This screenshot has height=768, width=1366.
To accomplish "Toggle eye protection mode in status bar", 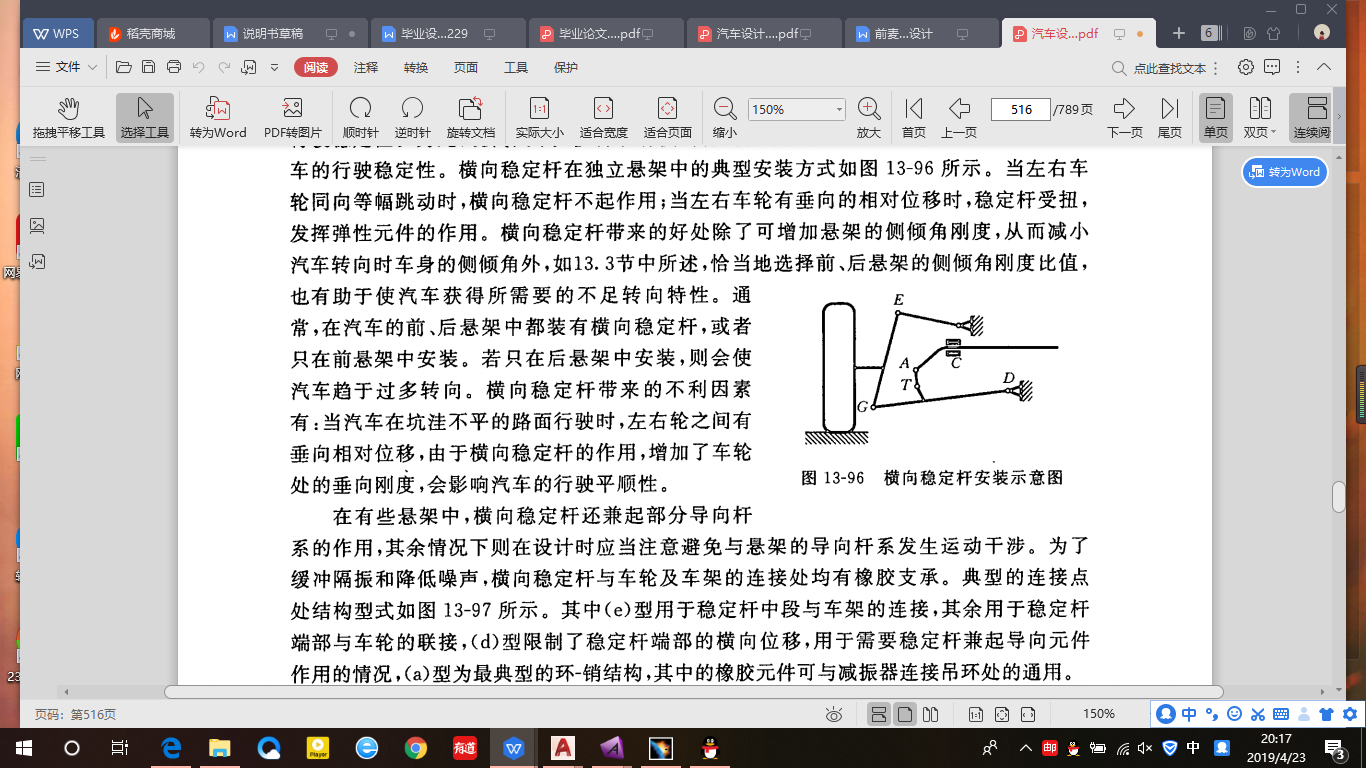I will pos(834,714).
